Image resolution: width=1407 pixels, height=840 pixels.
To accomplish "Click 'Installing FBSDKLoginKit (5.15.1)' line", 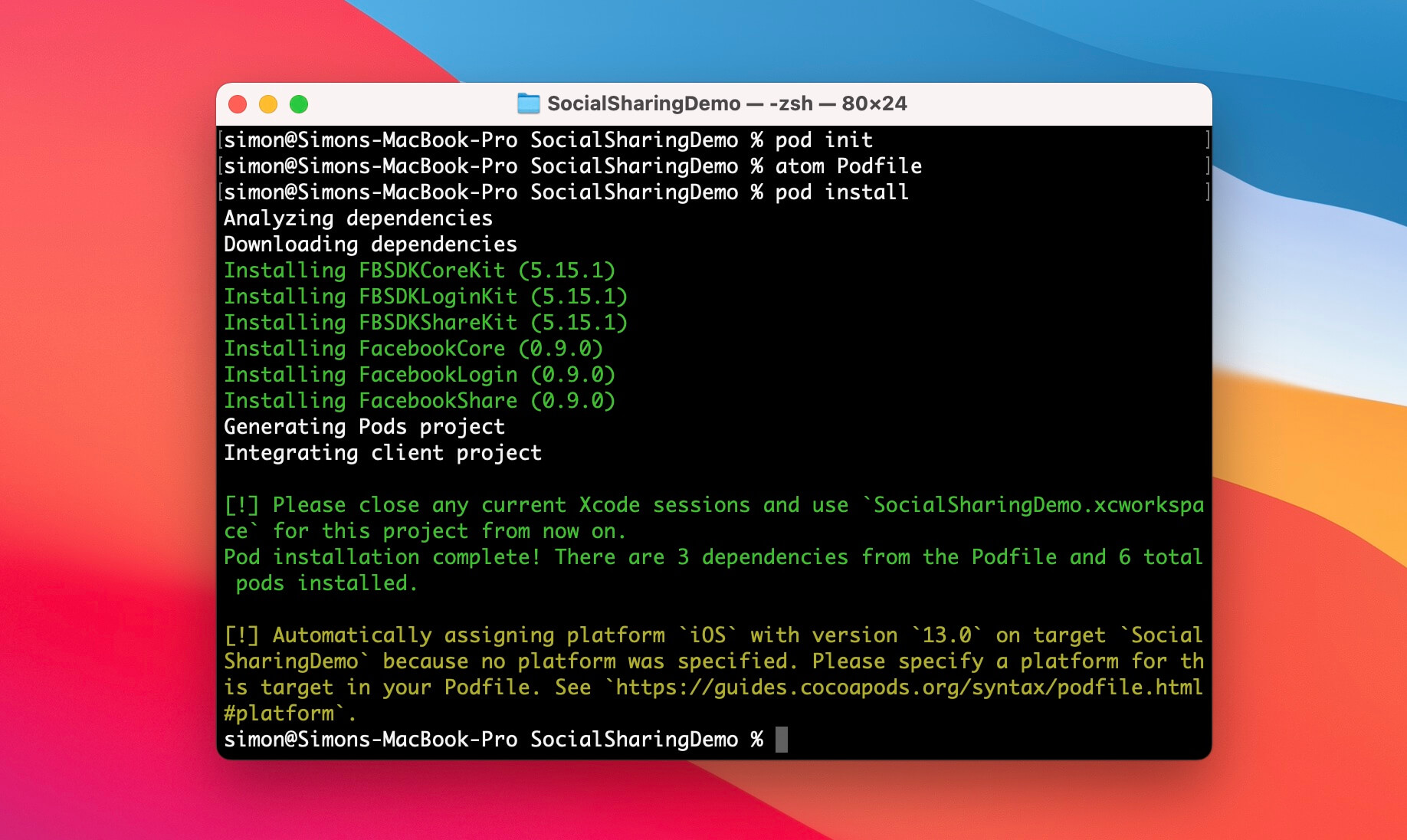I will [425, 297].
